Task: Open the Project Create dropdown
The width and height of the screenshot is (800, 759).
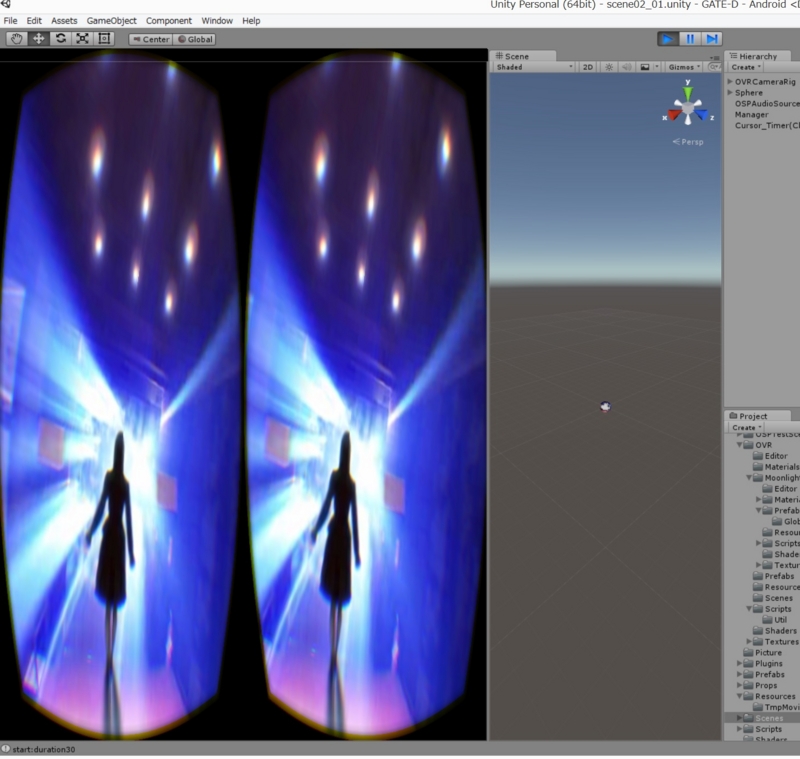Action: (x=746, y=427)
